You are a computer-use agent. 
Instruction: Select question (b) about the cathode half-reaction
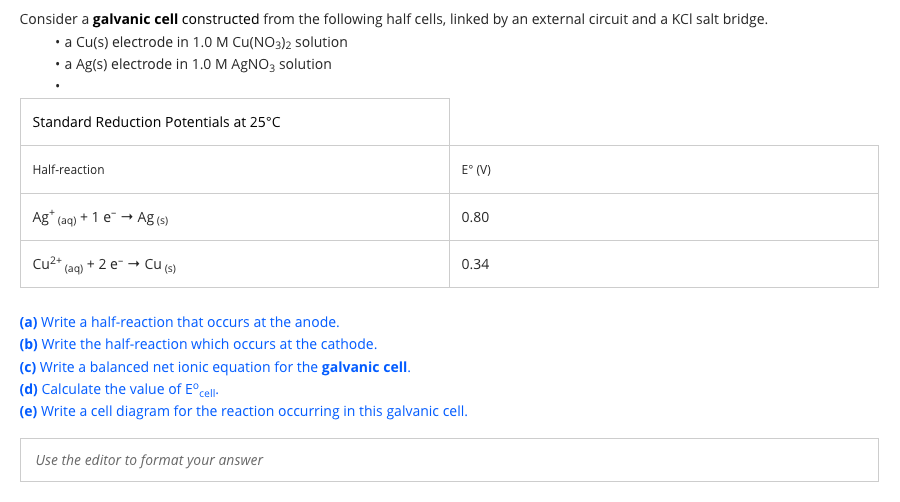(x=198, y=344)
